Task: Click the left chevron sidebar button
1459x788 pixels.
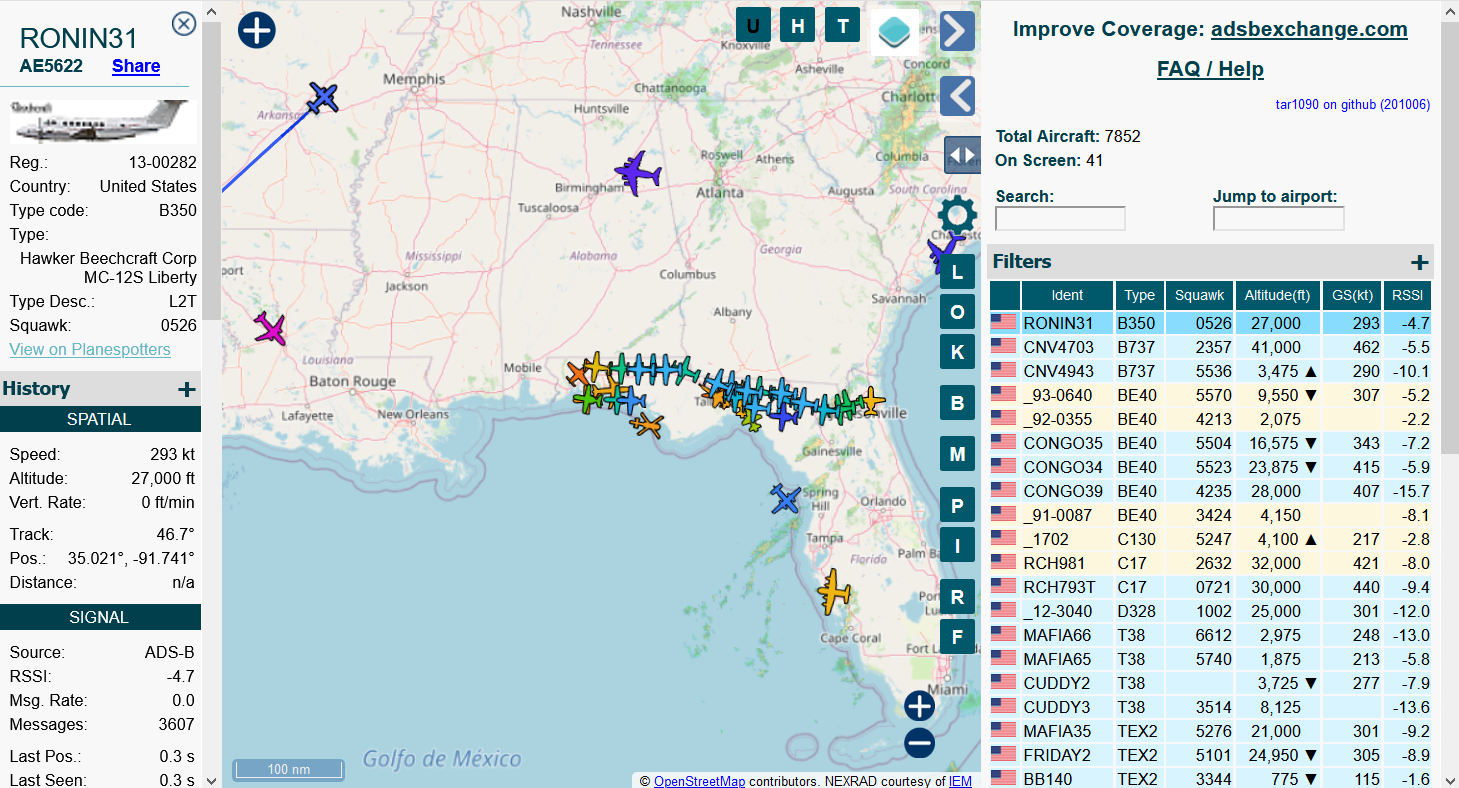Action: [x=958, y=96]
